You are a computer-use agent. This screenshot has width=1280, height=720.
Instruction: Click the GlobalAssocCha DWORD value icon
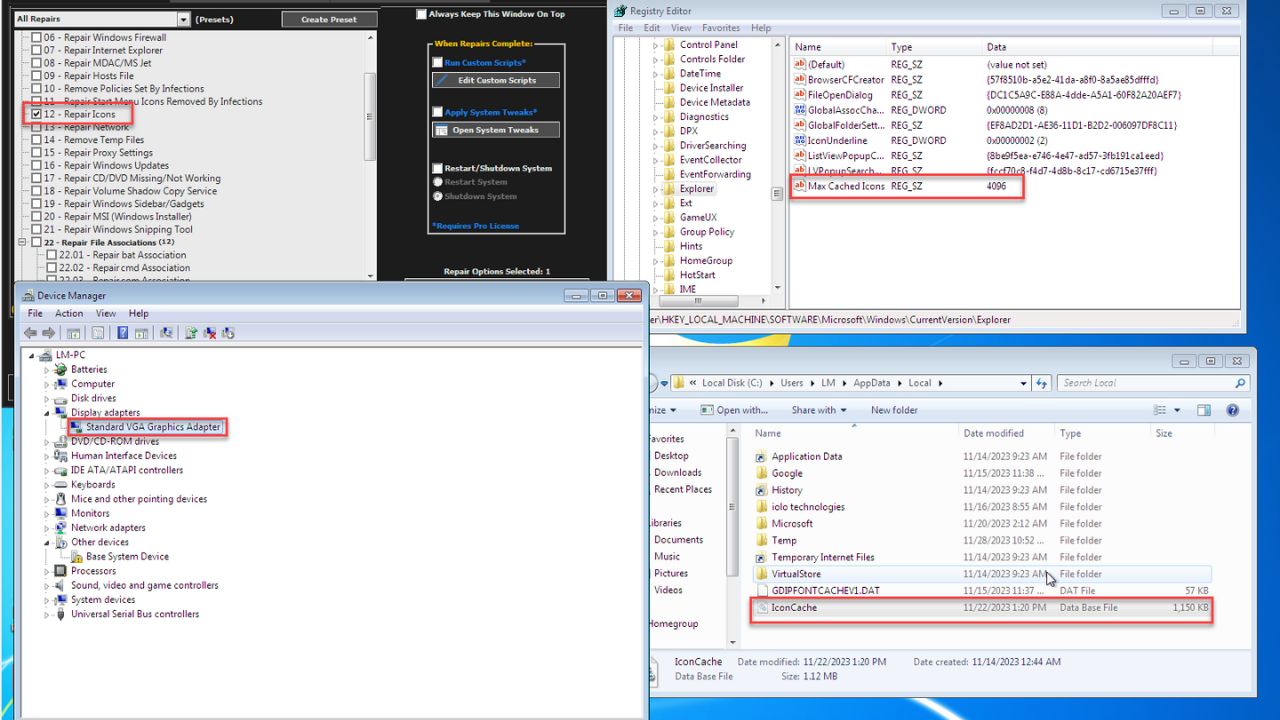pyautogui.click(x=799, y=110)
